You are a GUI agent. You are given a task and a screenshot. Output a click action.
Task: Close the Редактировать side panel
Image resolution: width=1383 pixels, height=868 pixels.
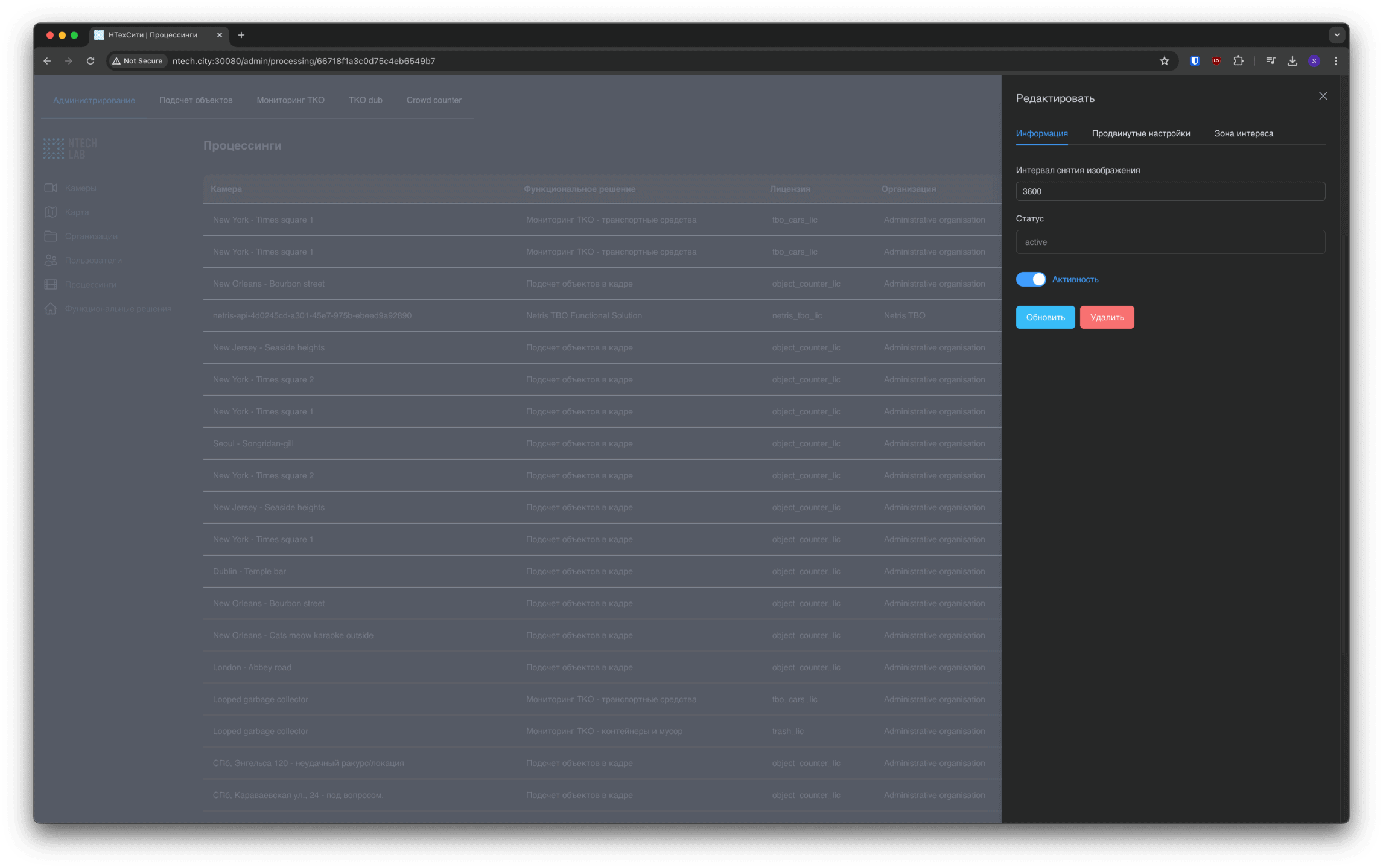[1323, 97]
